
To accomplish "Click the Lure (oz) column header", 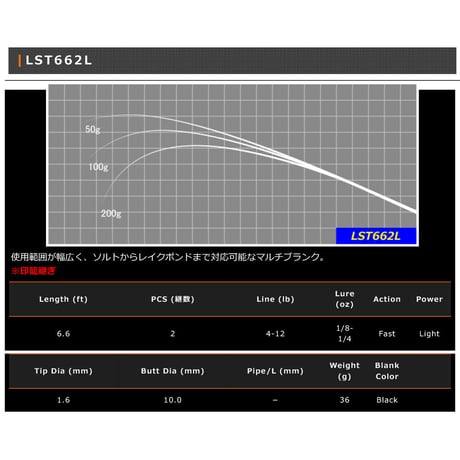I will [345, 299].
